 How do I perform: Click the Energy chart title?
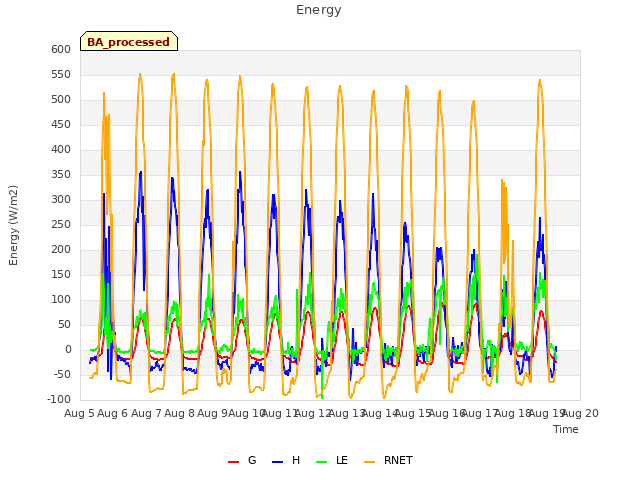(x=319, y=10)
